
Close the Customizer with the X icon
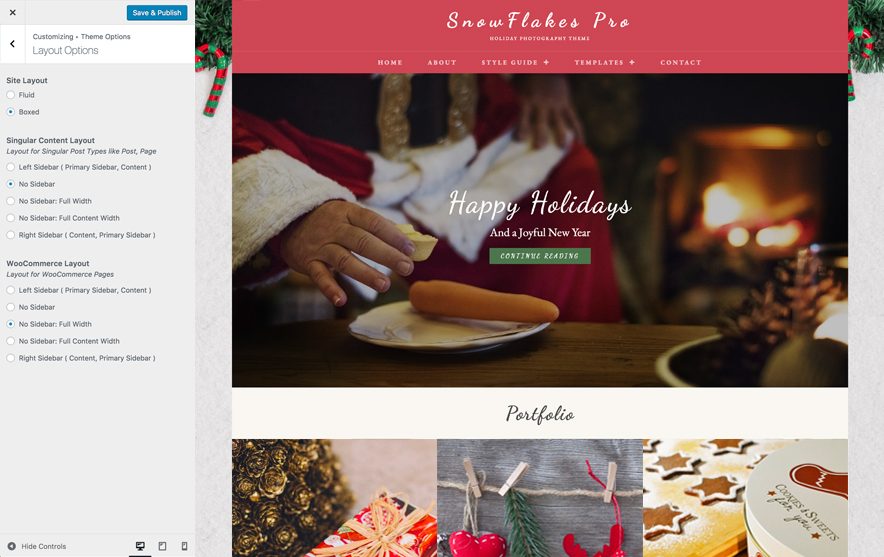[12, 12]
